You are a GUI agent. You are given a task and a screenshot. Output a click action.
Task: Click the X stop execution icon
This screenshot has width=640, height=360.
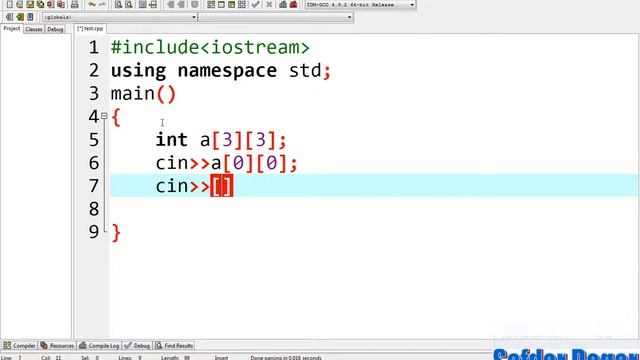pos(269,4)
